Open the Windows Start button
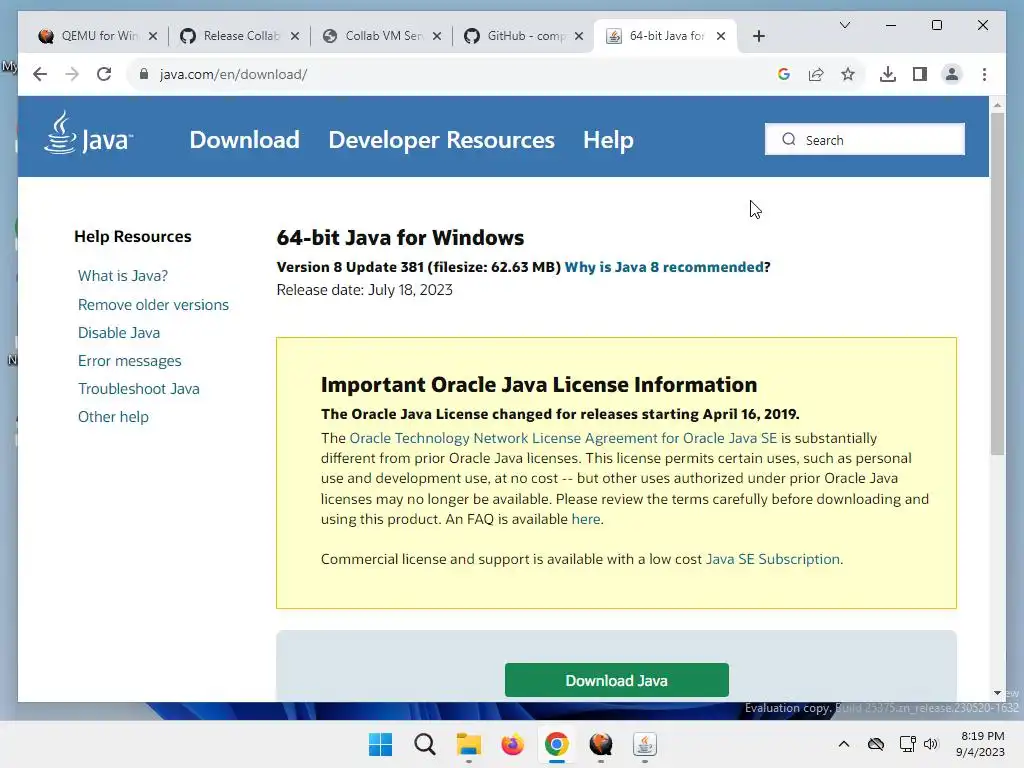 coord(380,744)
